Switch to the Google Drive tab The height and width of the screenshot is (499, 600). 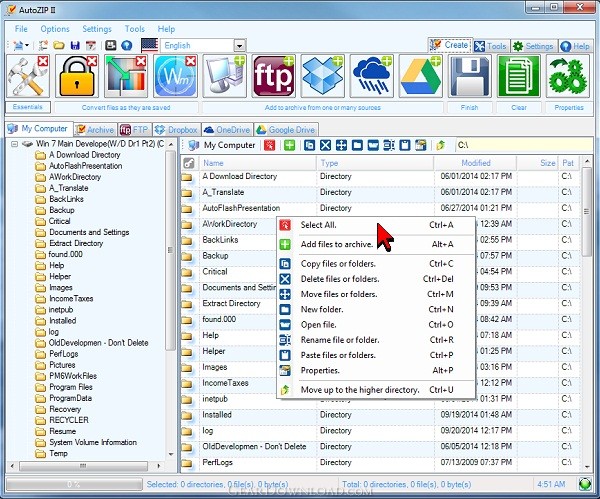pos(285,130)
